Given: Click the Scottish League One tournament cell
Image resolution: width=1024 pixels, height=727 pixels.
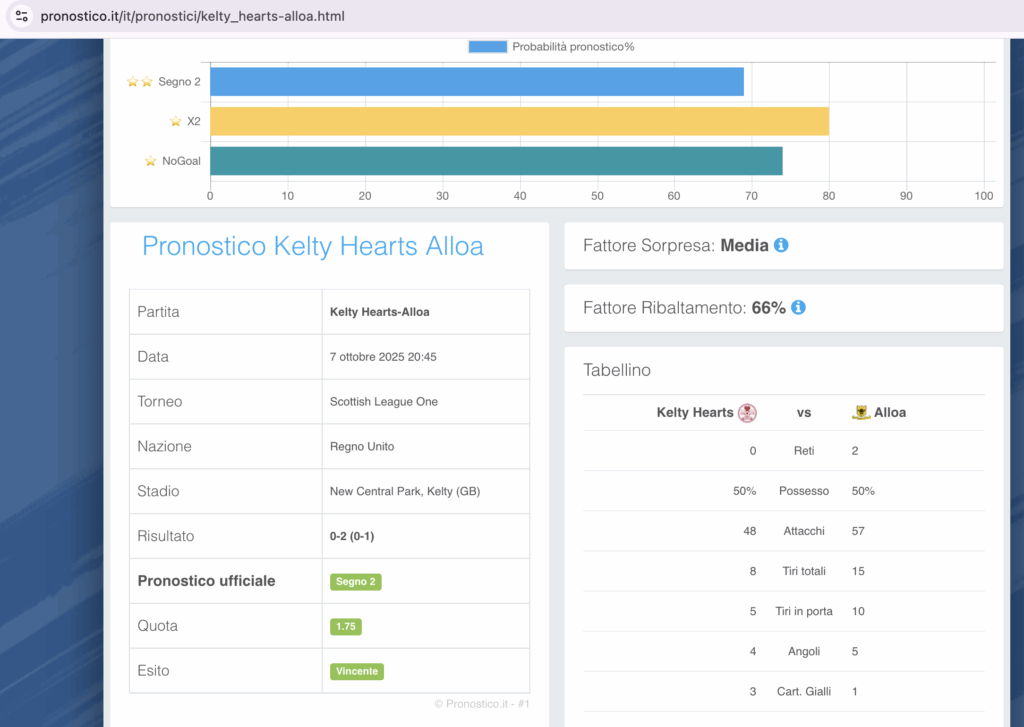Looking at the screenshot, I should pyautogui.click(x=384, y=402).
